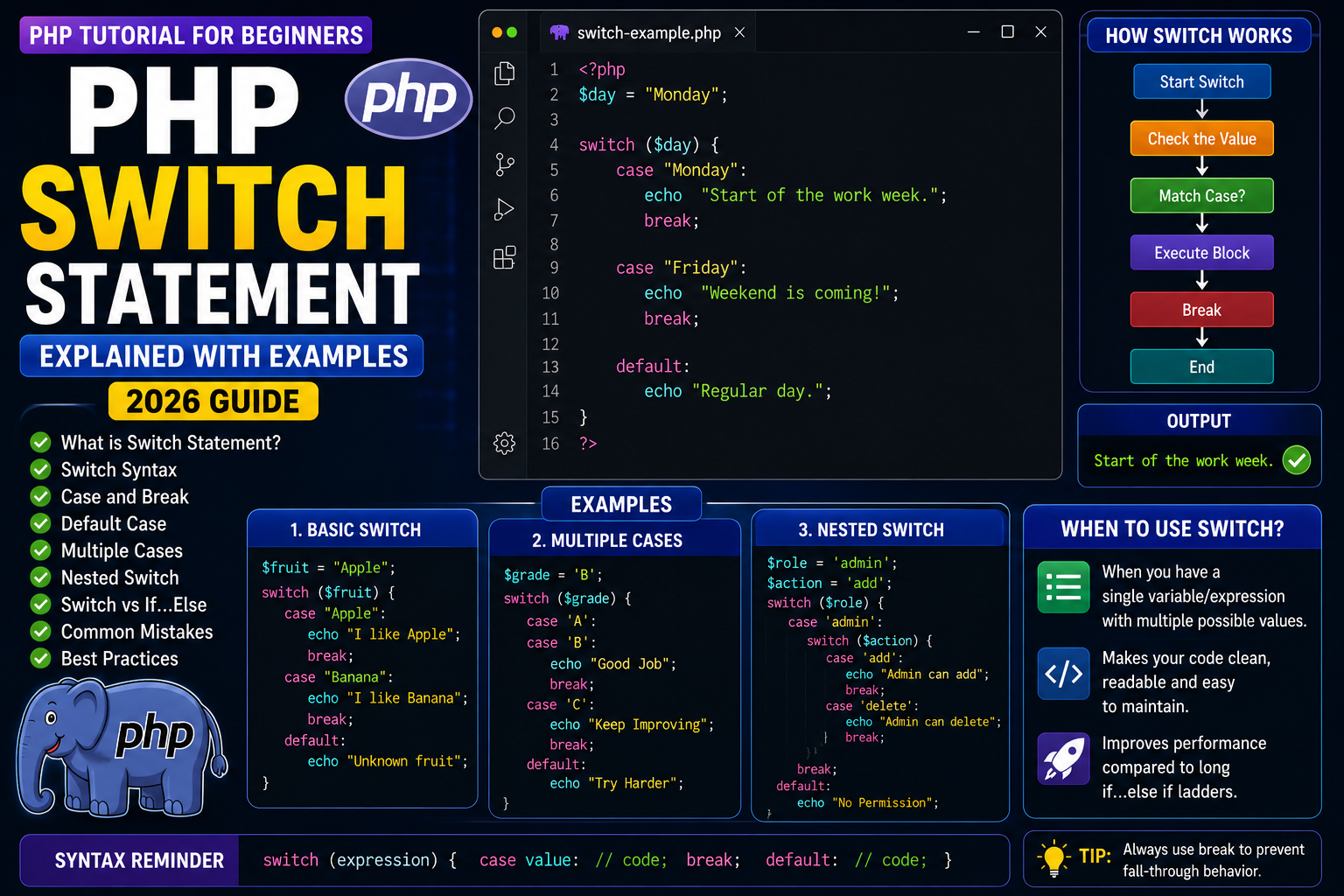Open the settings gear icon in editor sidebar

coord(505,443)
